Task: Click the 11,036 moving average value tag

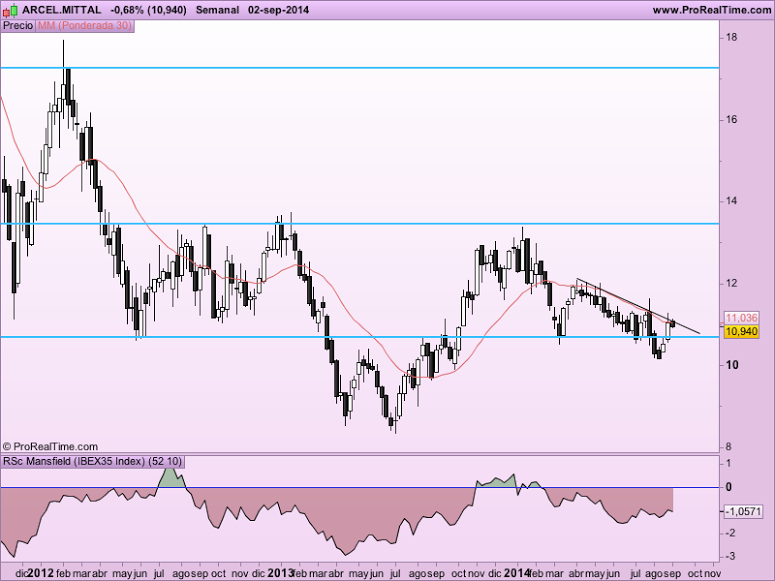Action: pos(742,318)
